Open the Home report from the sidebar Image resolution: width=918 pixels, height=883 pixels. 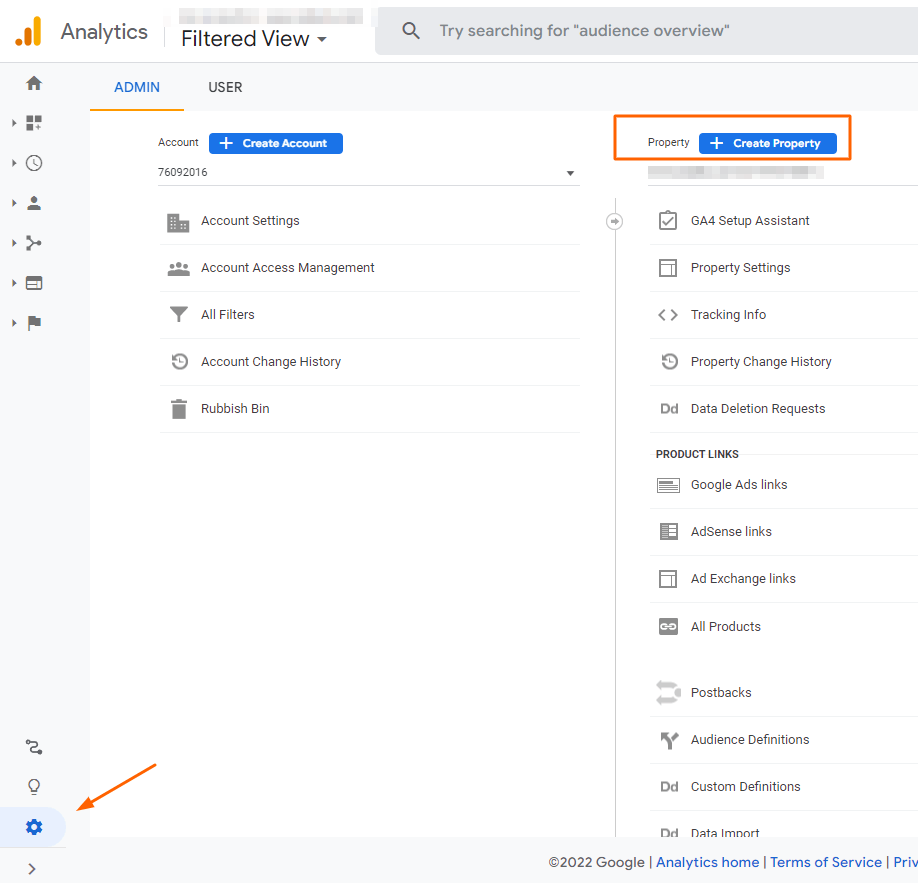point(33,83)
